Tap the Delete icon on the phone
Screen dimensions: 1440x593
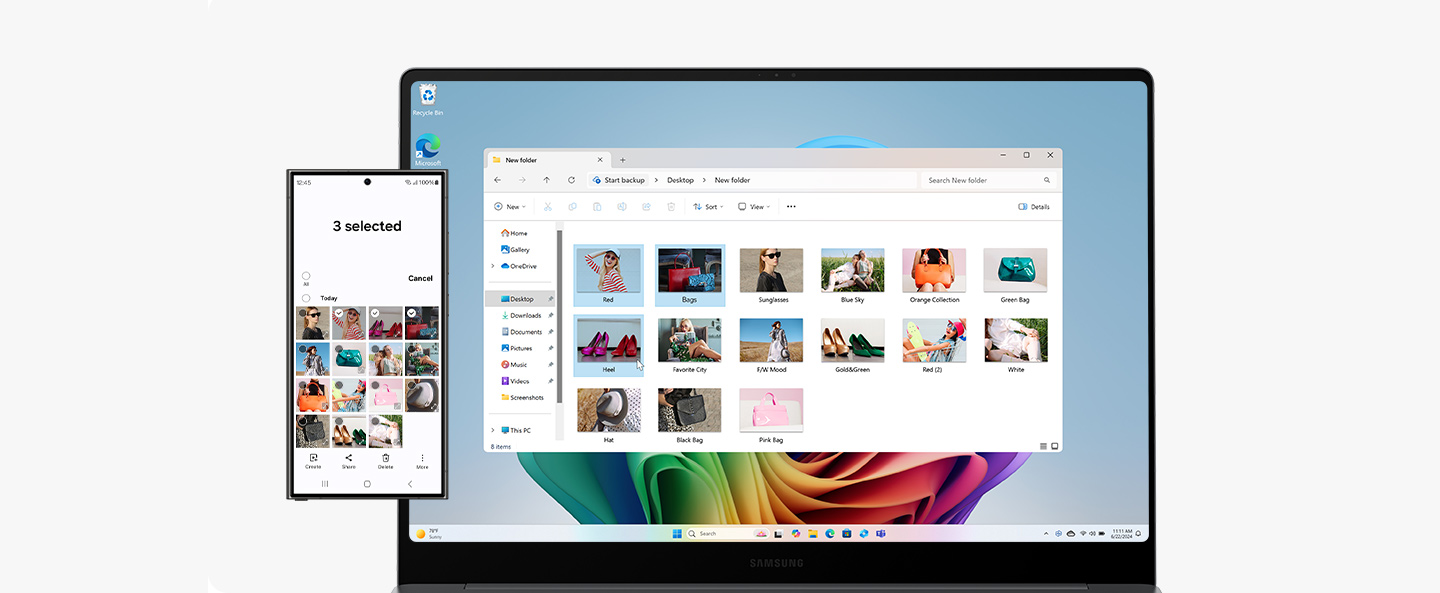(385, 460)
